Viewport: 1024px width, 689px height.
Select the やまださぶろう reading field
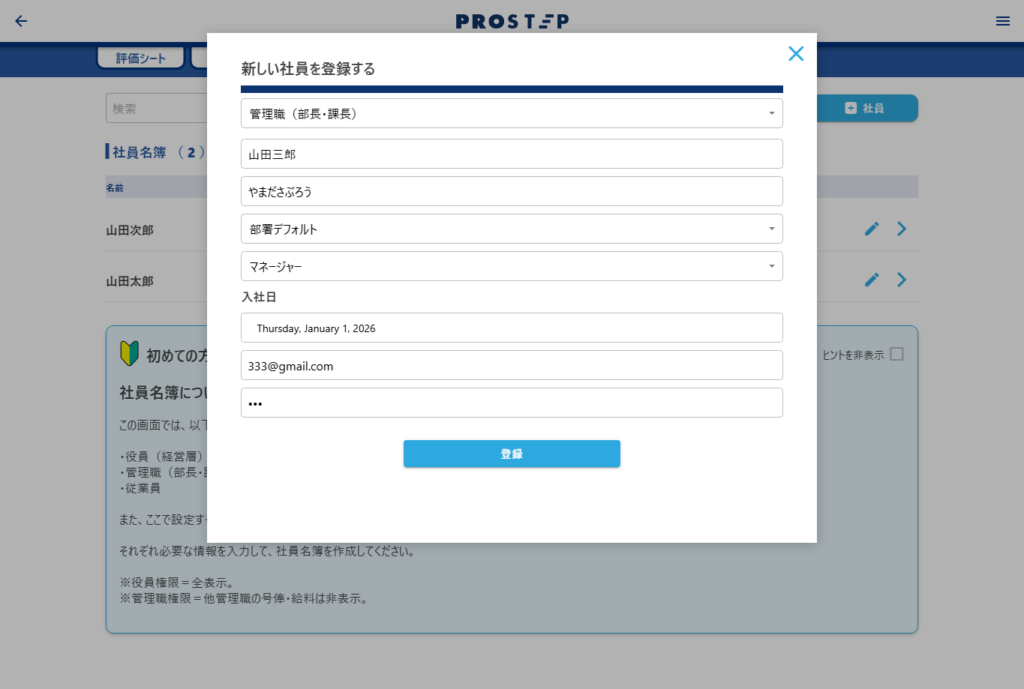[511, 191]
